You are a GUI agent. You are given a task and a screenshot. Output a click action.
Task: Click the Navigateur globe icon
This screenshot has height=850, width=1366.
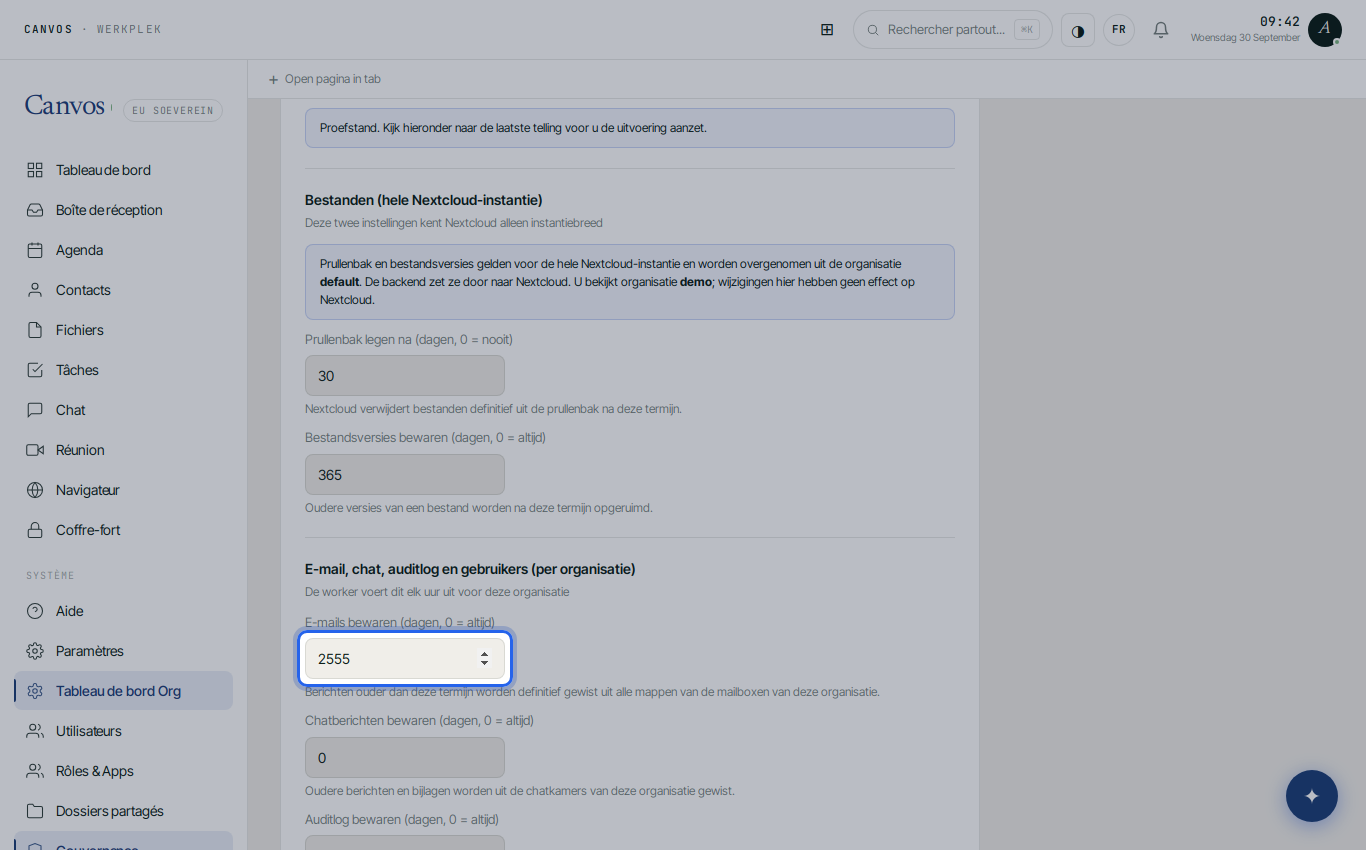(x=35, y=490)
